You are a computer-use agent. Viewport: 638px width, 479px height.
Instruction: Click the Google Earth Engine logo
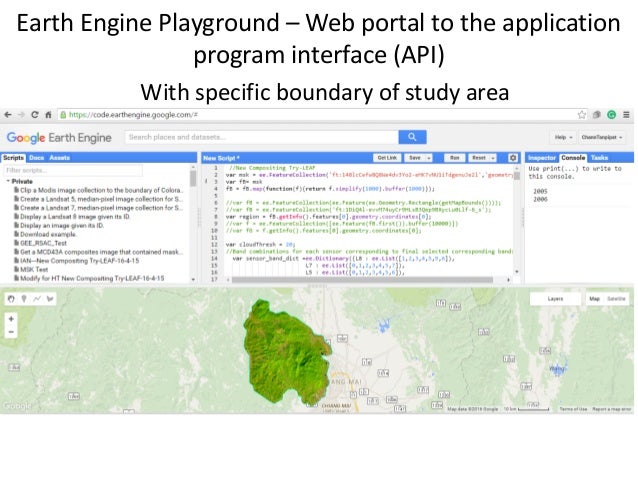click(59, 138)
